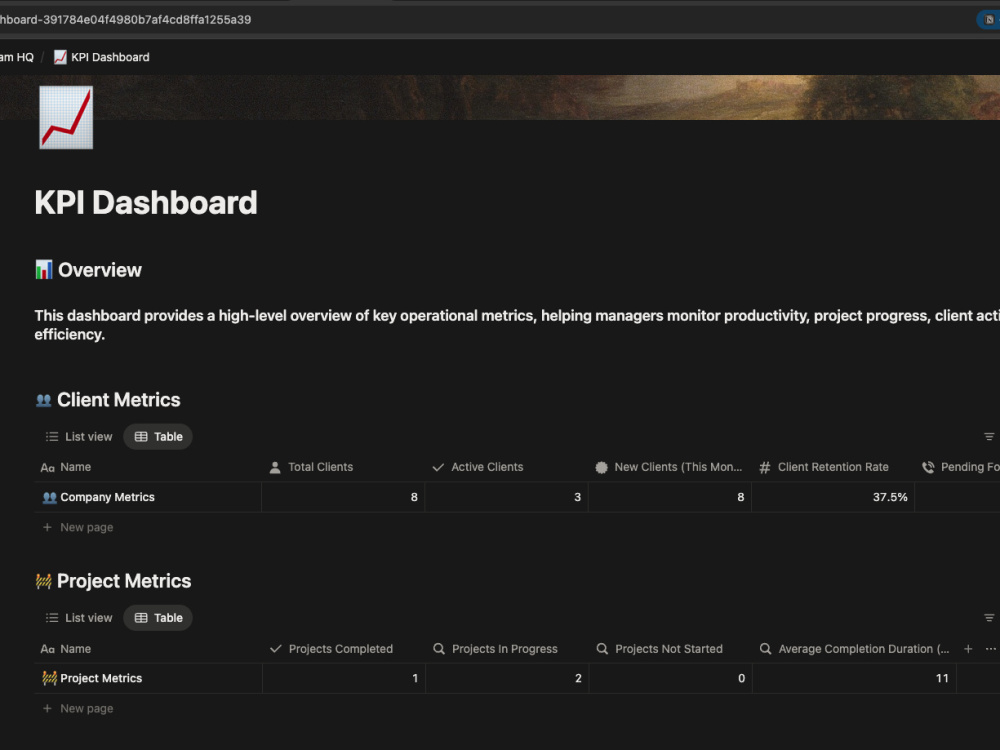Select retention rate cell 37.5%
This screenshot has height=750, width=1000.
point(833,497)
